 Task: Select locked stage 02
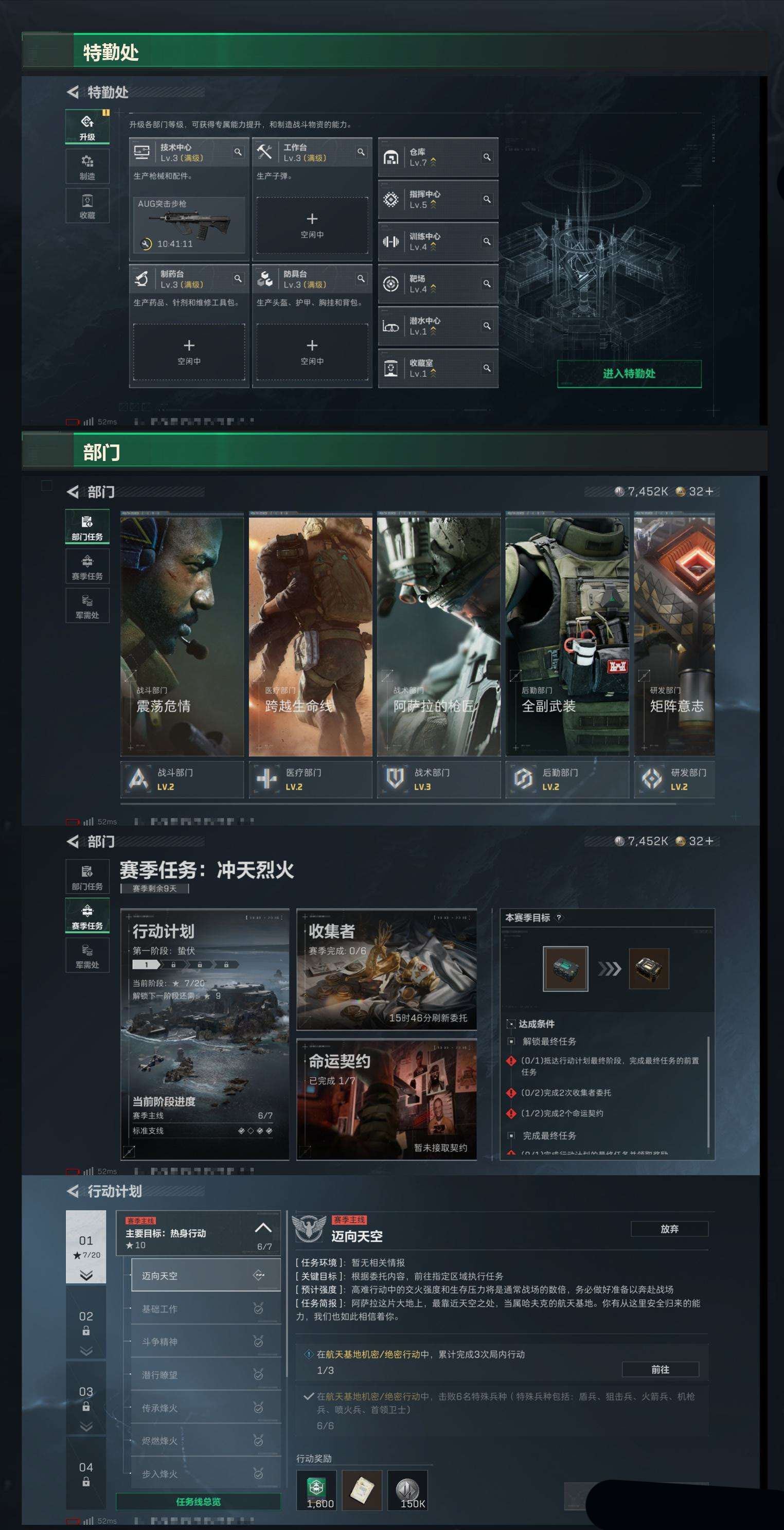point(86,1323)
